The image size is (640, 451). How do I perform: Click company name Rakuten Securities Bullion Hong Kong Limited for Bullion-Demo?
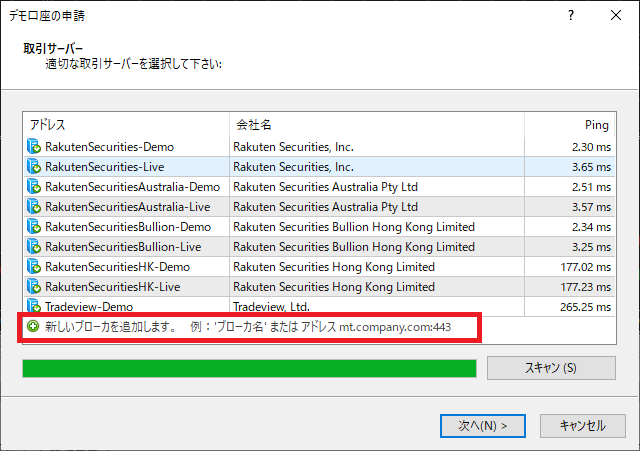point(354,227)
